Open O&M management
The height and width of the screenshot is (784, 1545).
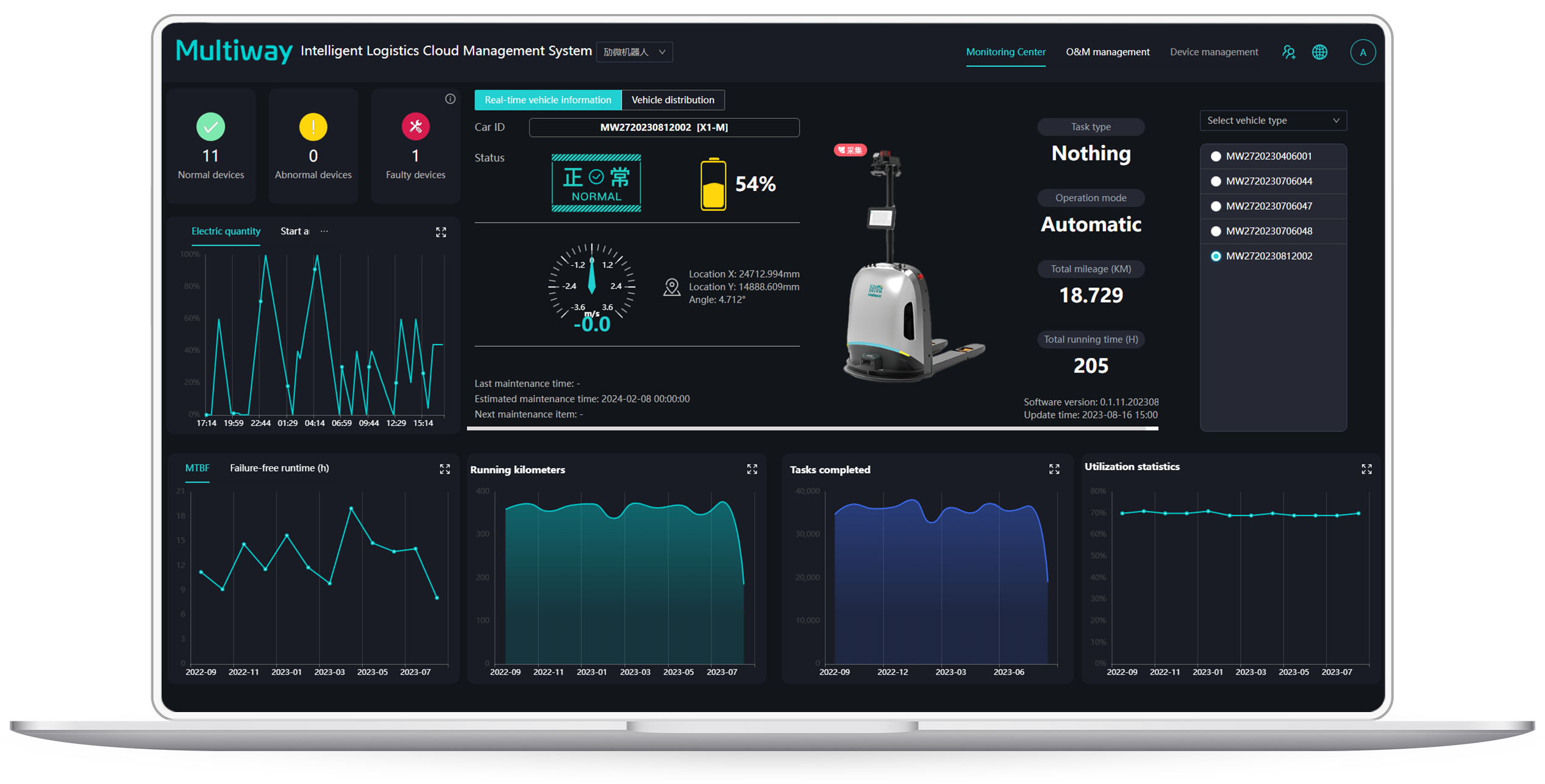click(x=1107, y=52)
